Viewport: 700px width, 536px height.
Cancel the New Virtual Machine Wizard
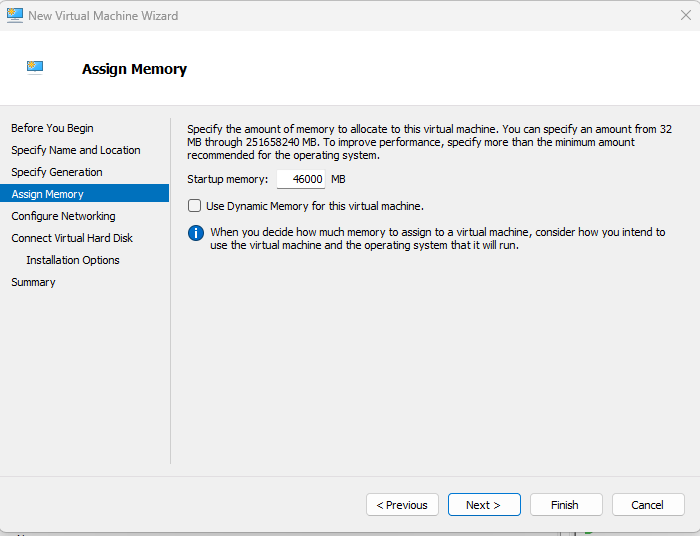tap(647, 505)
